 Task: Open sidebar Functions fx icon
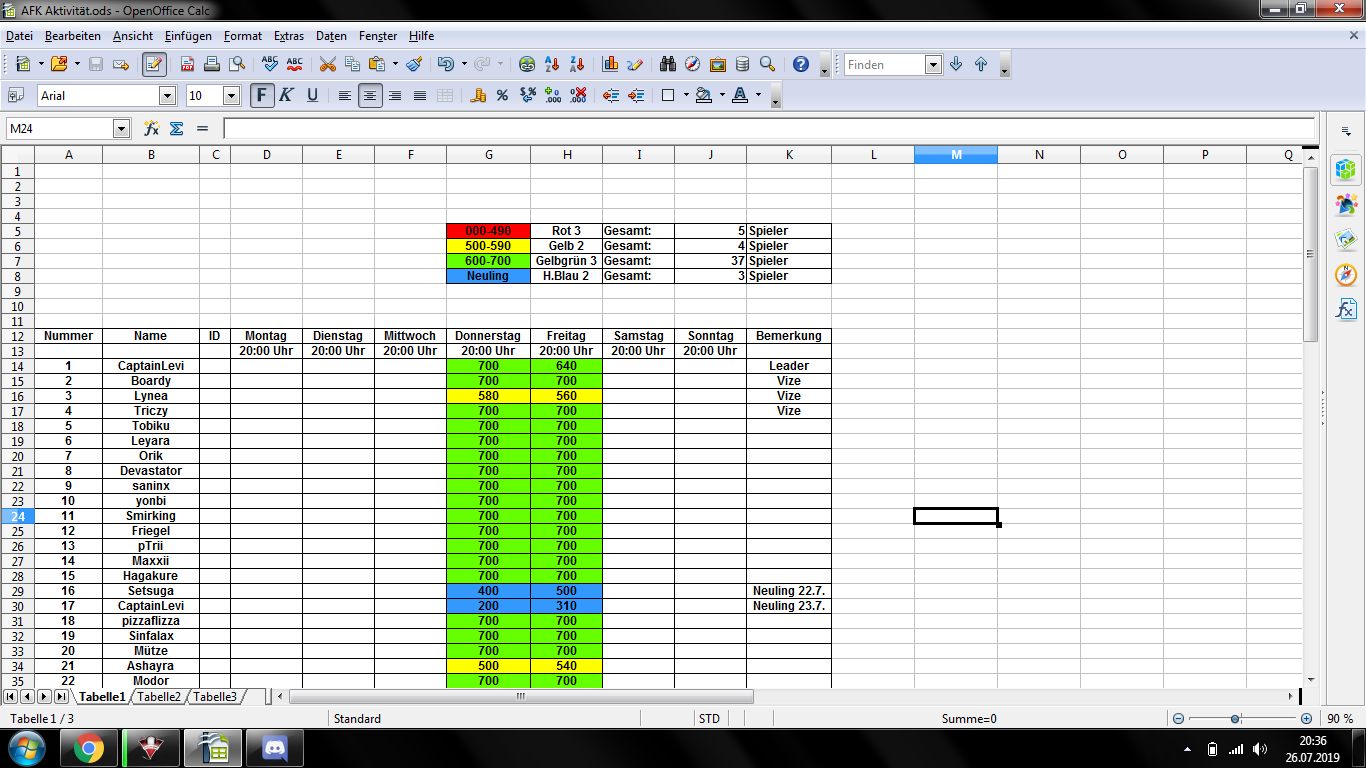tap(1346, 309)
